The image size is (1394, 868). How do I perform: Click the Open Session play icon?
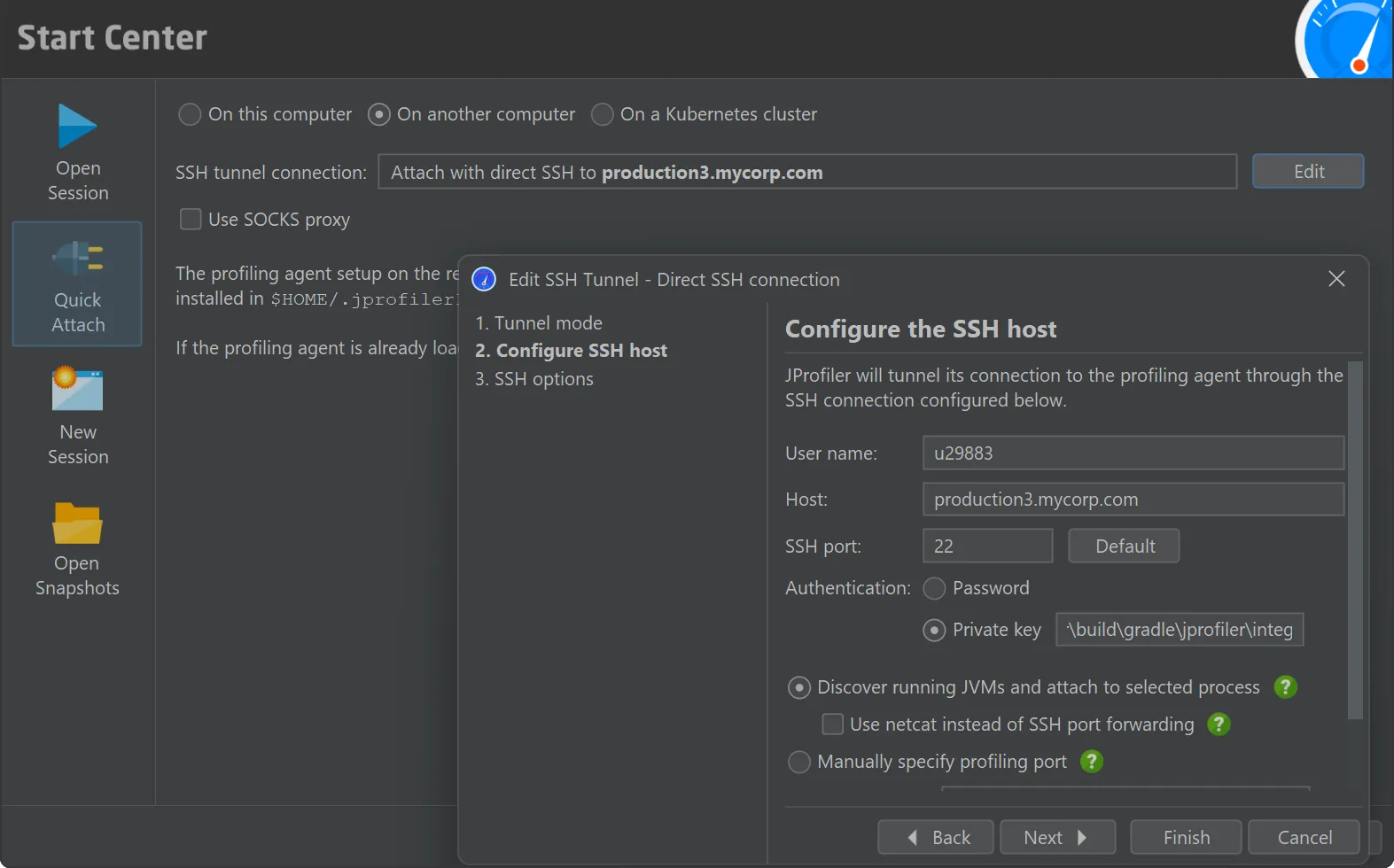77,127
